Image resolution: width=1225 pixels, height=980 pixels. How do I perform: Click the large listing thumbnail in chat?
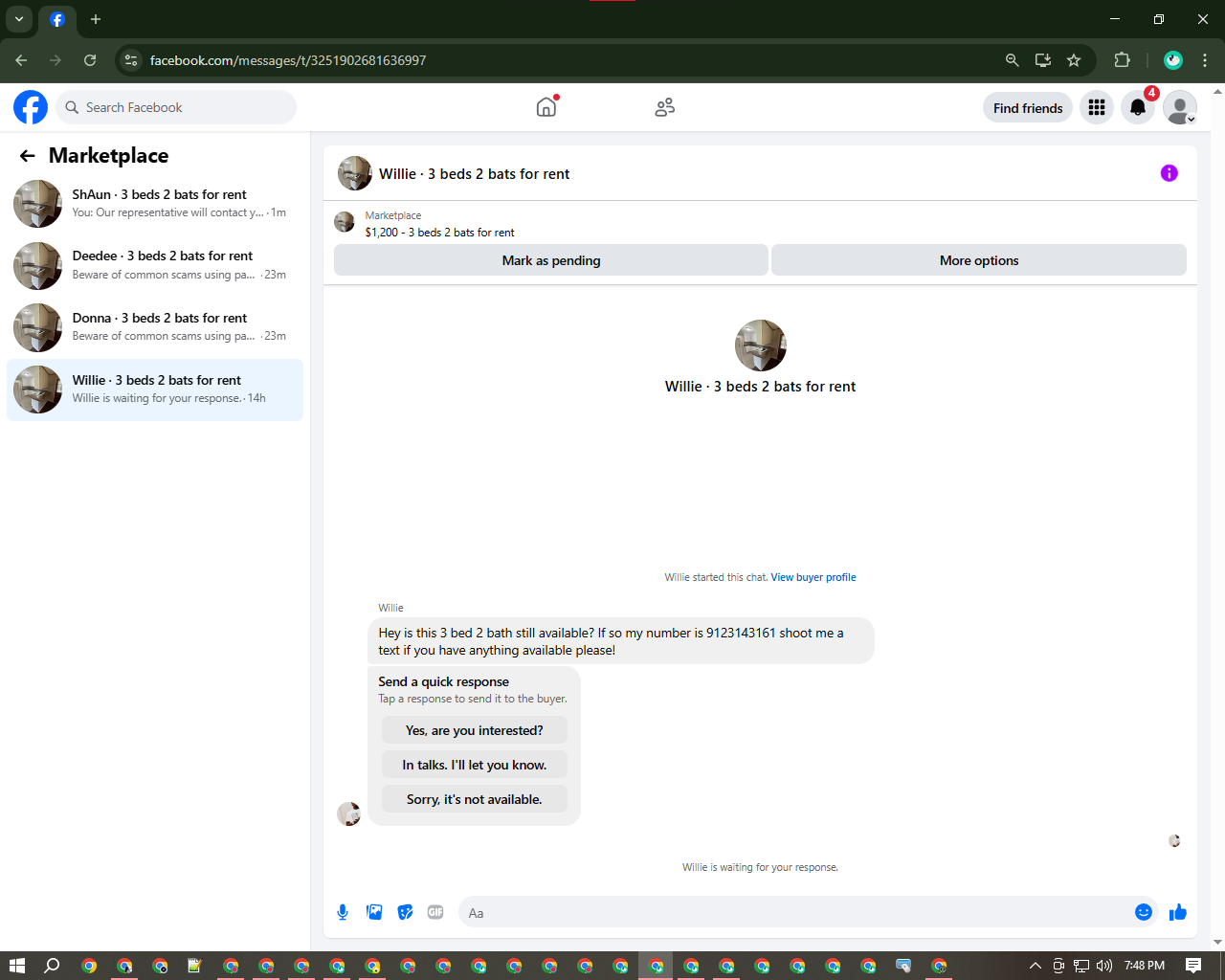point(761,345)
